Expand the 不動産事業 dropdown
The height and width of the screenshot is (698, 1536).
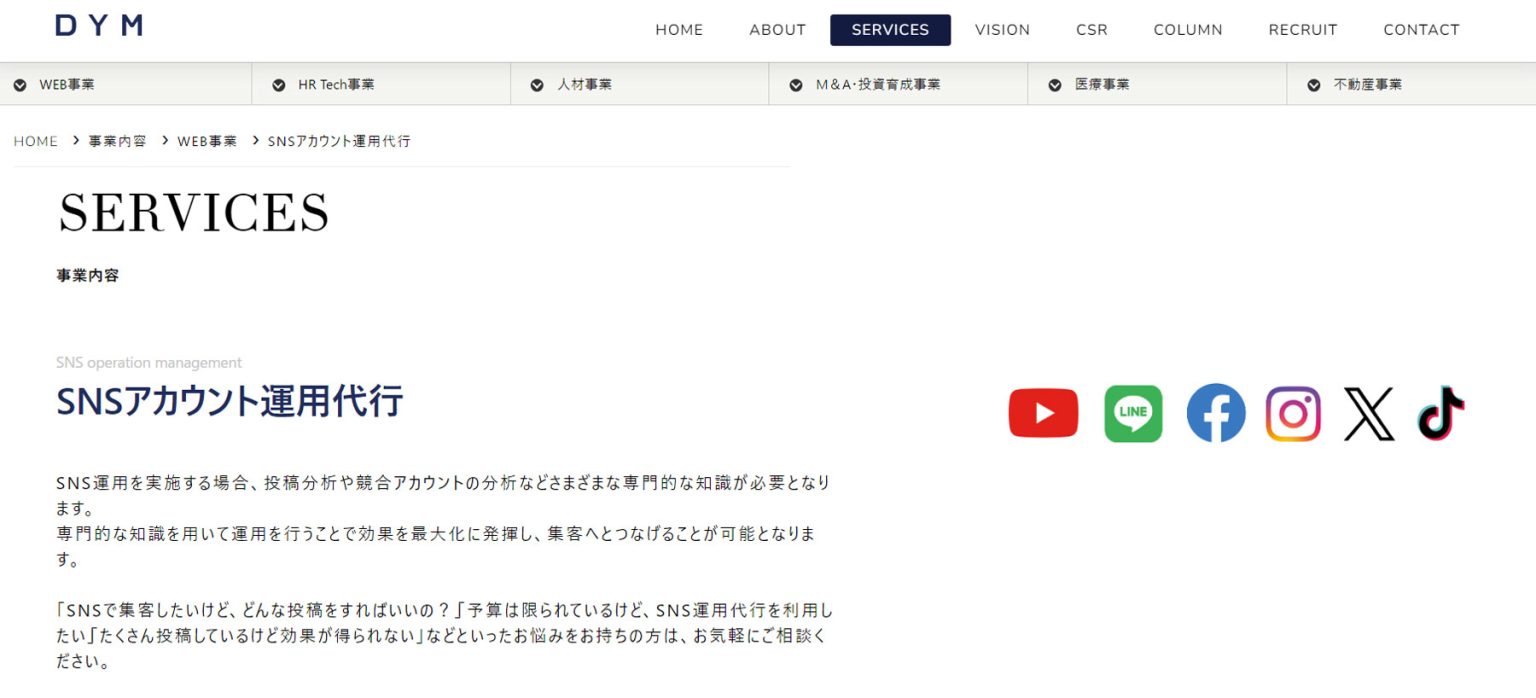pos(1313,84)
